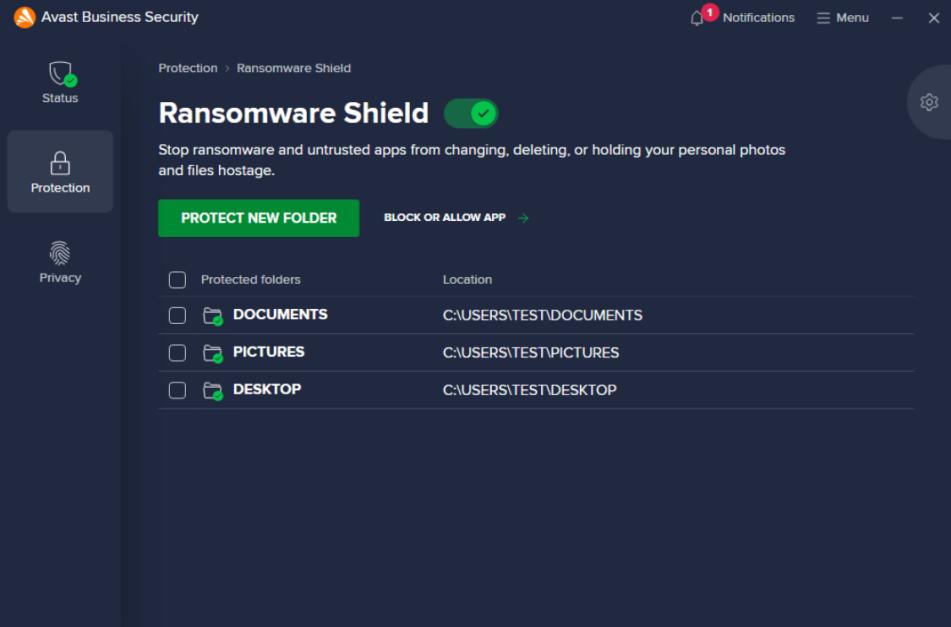Click the DOCUMENTS folder name
The width and height of the screenshot is (951, 627).
[x=280, y=314]
